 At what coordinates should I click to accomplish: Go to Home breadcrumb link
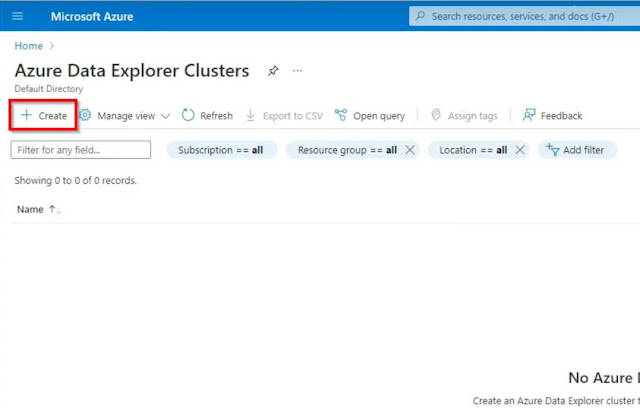[29, 46]
